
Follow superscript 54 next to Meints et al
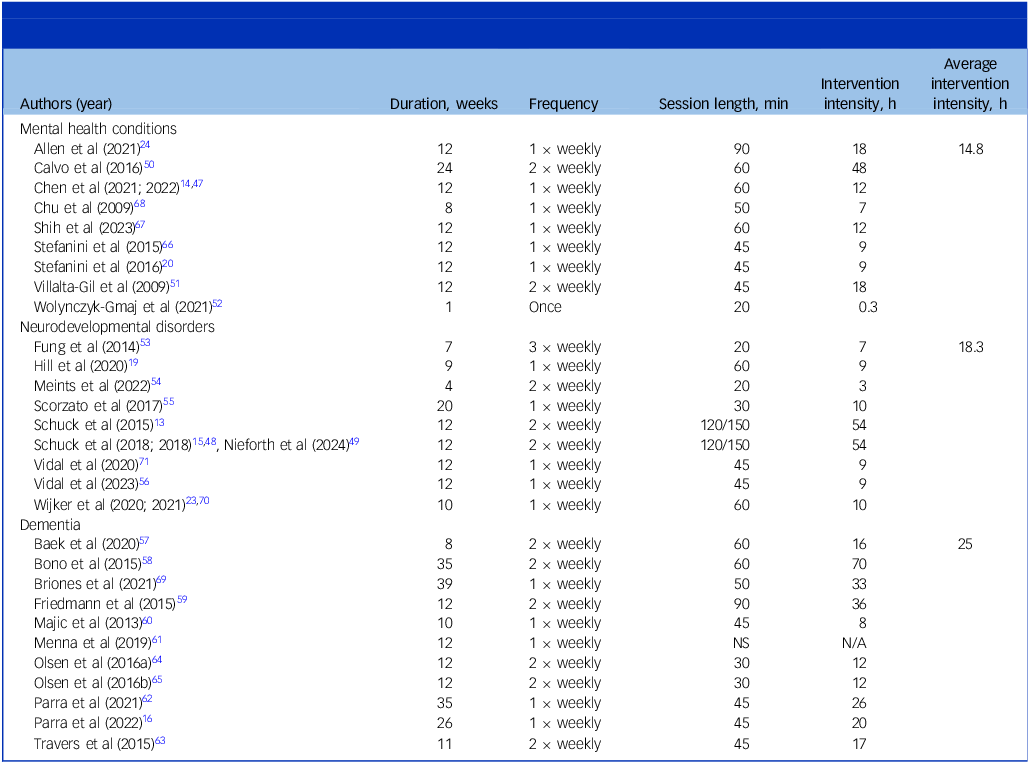pos(155,383)
